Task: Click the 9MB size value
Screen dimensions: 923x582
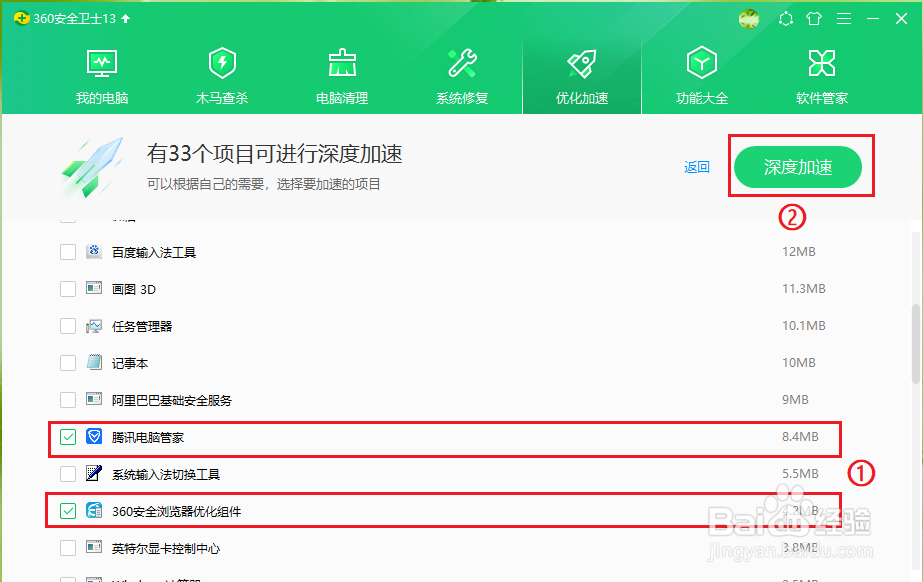Action: 795,400
